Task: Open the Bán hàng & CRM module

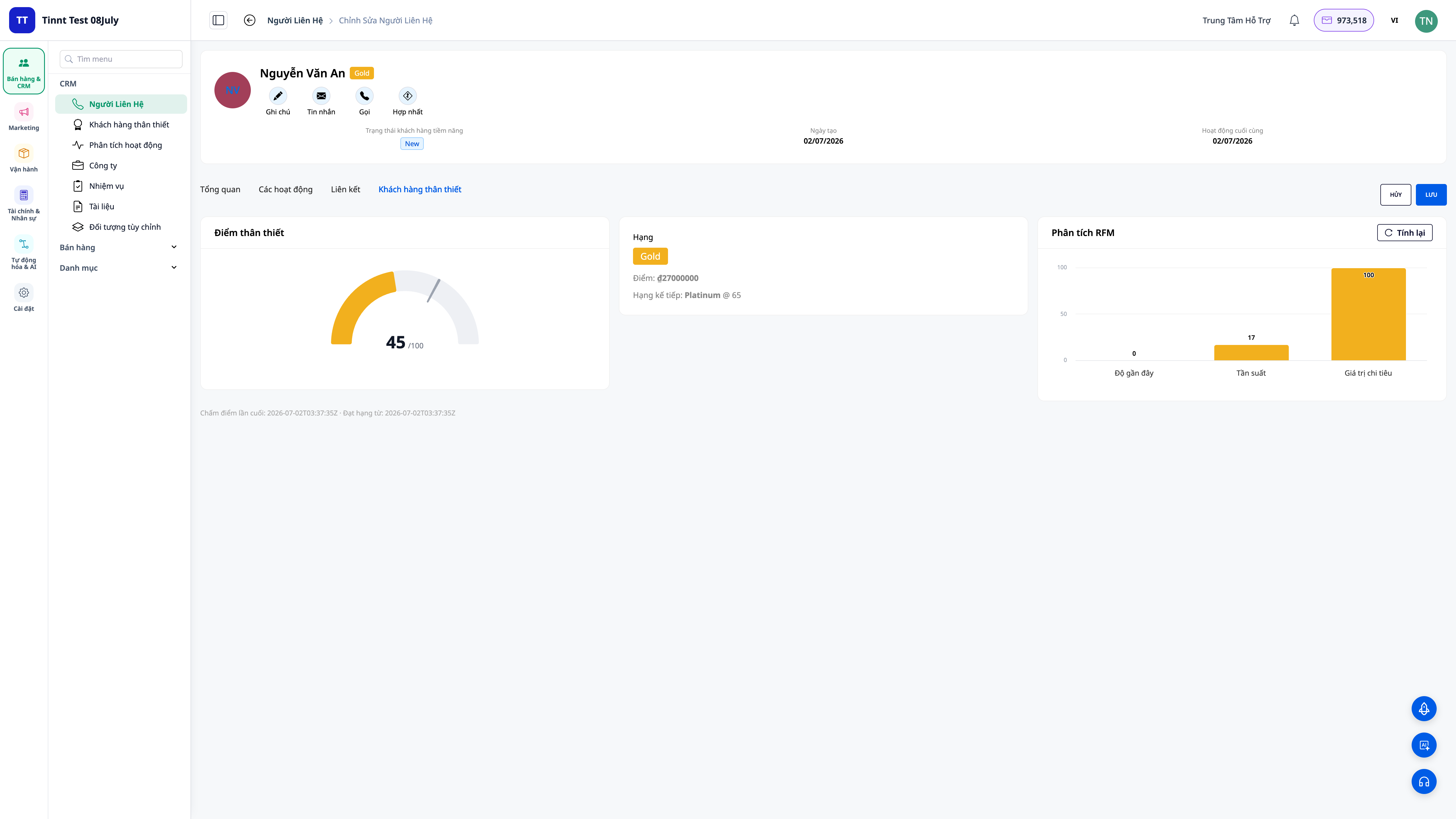Action: point(24,71)
